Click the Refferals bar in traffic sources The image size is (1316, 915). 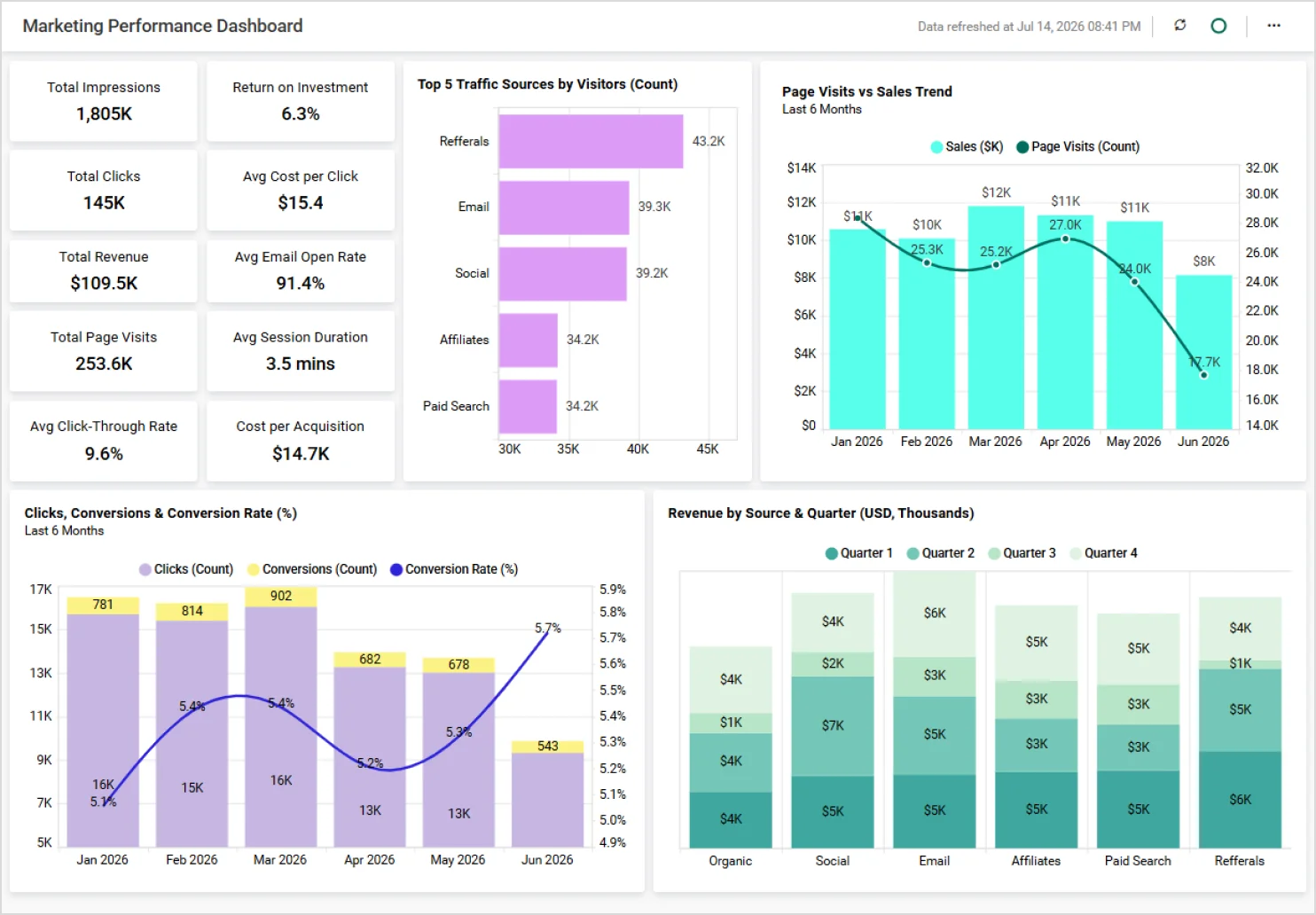point(591,141)
